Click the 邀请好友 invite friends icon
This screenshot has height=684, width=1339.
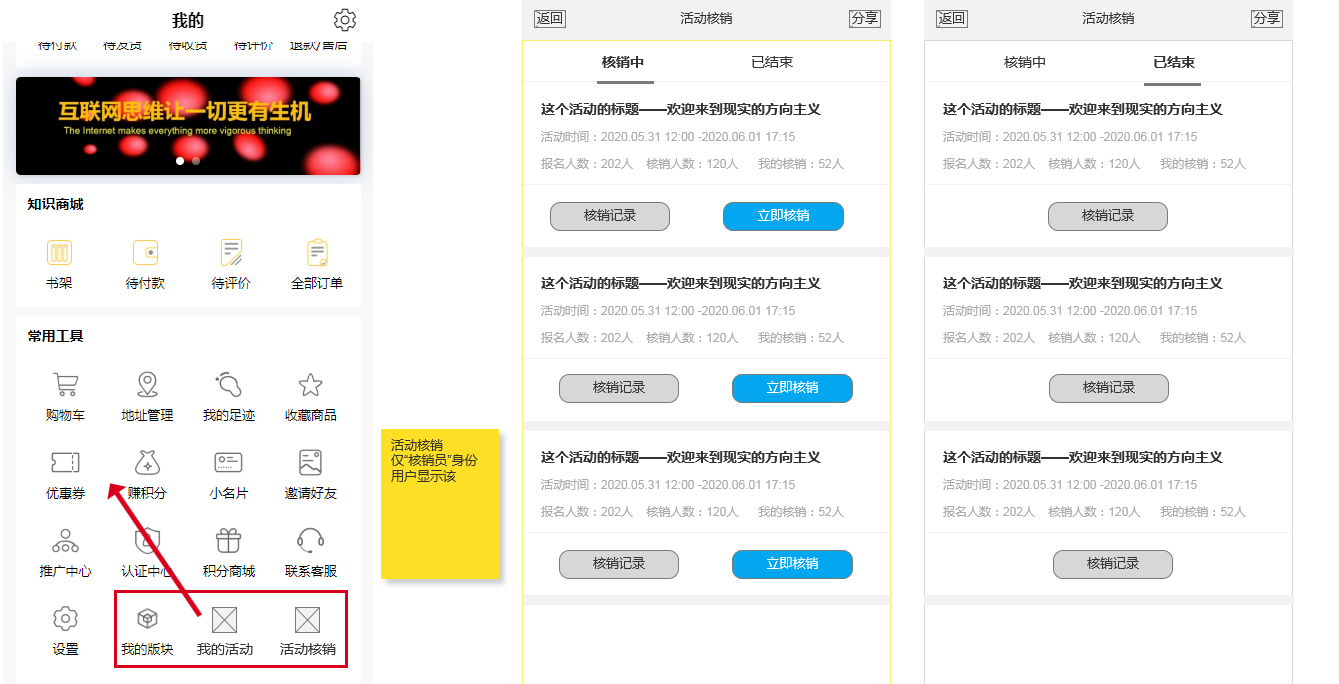(310, 462)
